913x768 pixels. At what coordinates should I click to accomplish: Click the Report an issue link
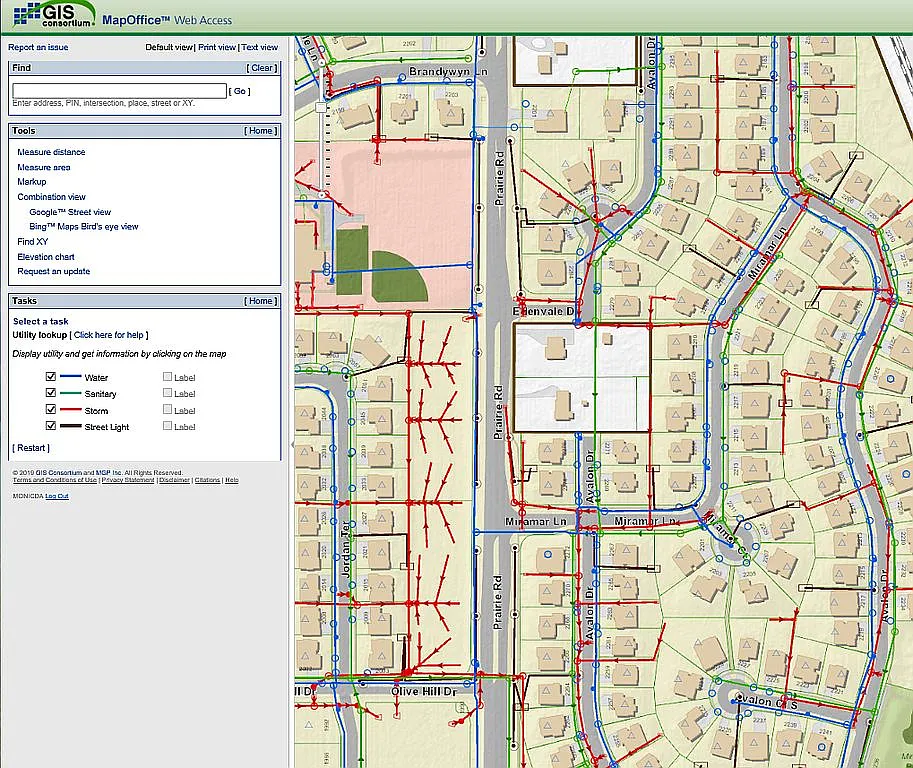click(38, 47)
